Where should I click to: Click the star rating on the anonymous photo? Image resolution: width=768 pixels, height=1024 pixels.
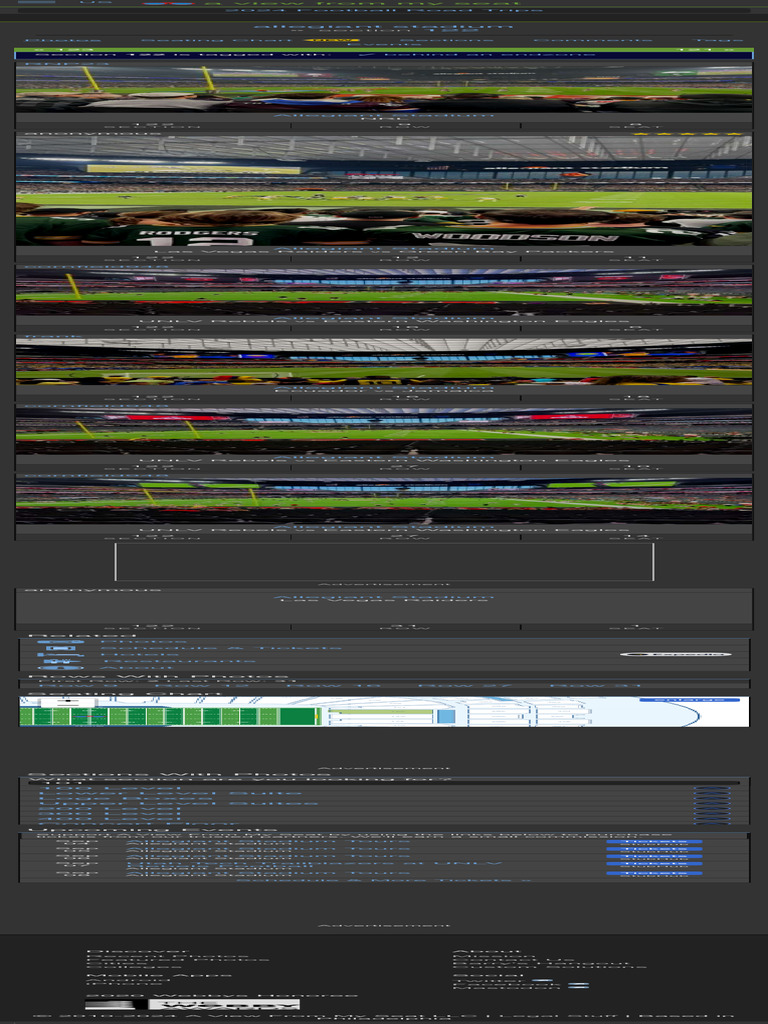click(x=686, y=133)
